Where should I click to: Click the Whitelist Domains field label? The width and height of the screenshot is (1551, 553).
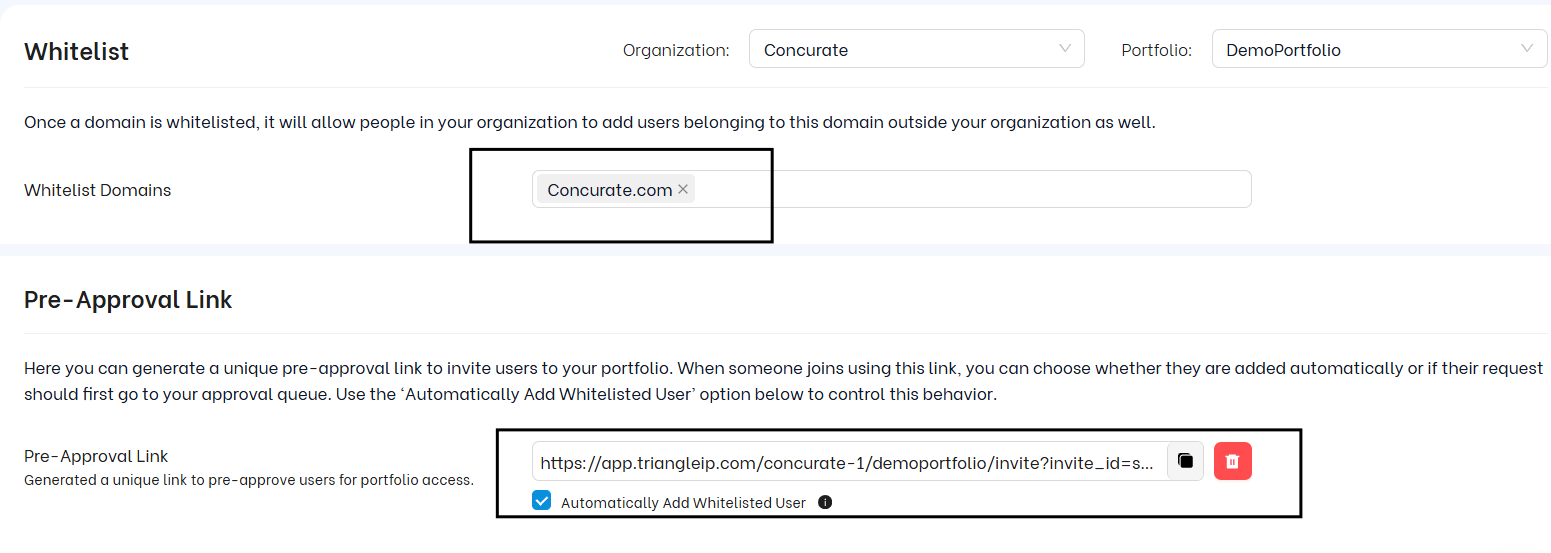pyautogui.click(x=97, y=190)
